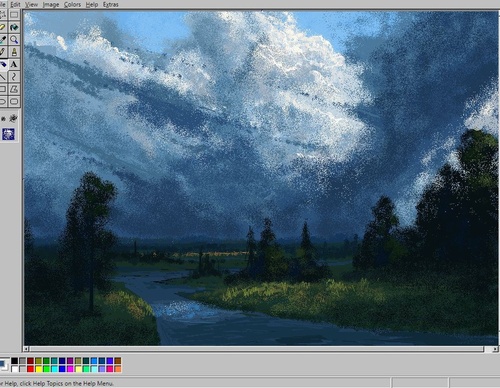
Task: Select the Magnifier zoom tool
Action: (14, 39)
